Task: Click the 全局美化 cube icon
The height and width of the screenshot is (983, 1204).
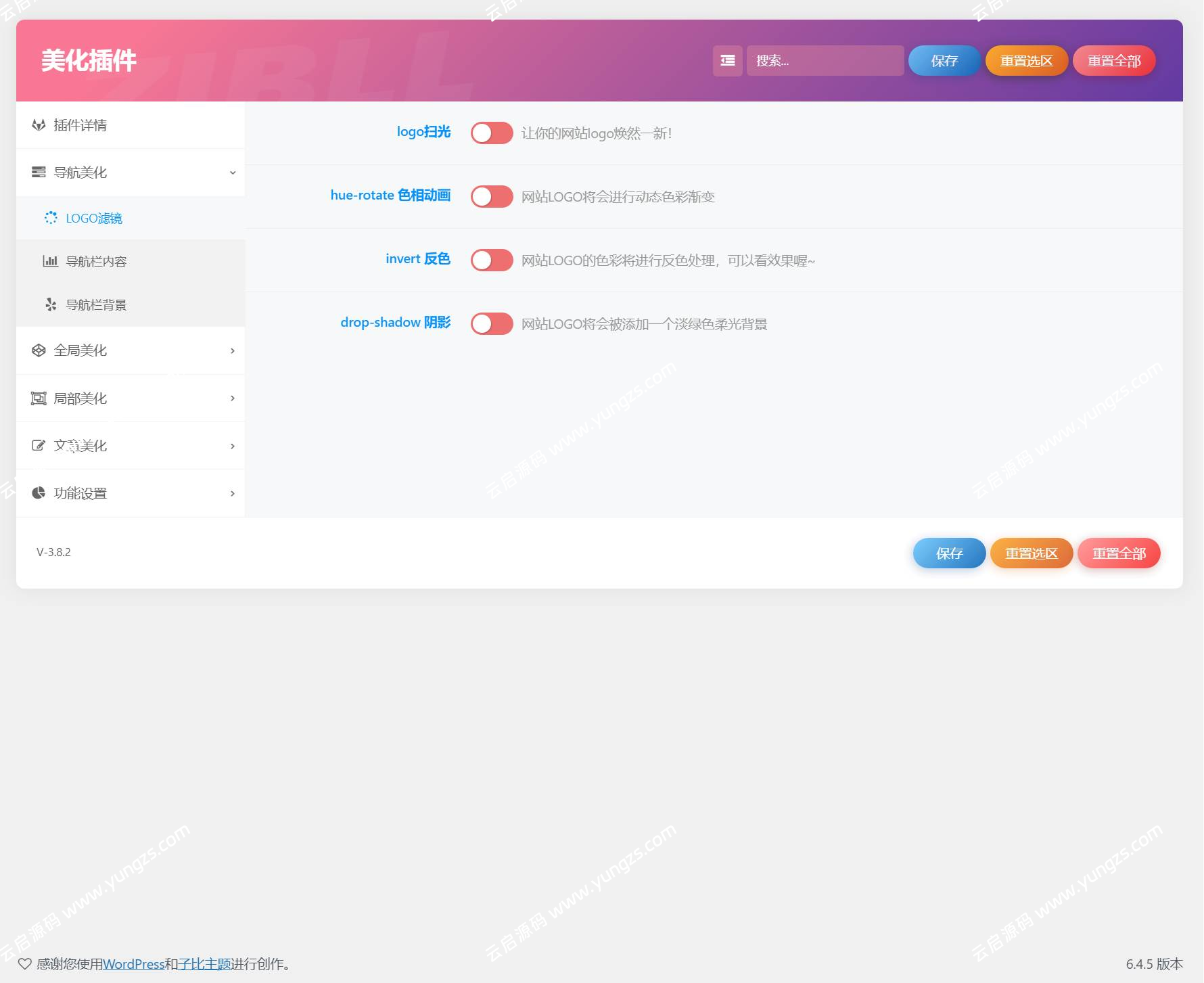Action: click(x=38, y=350)
